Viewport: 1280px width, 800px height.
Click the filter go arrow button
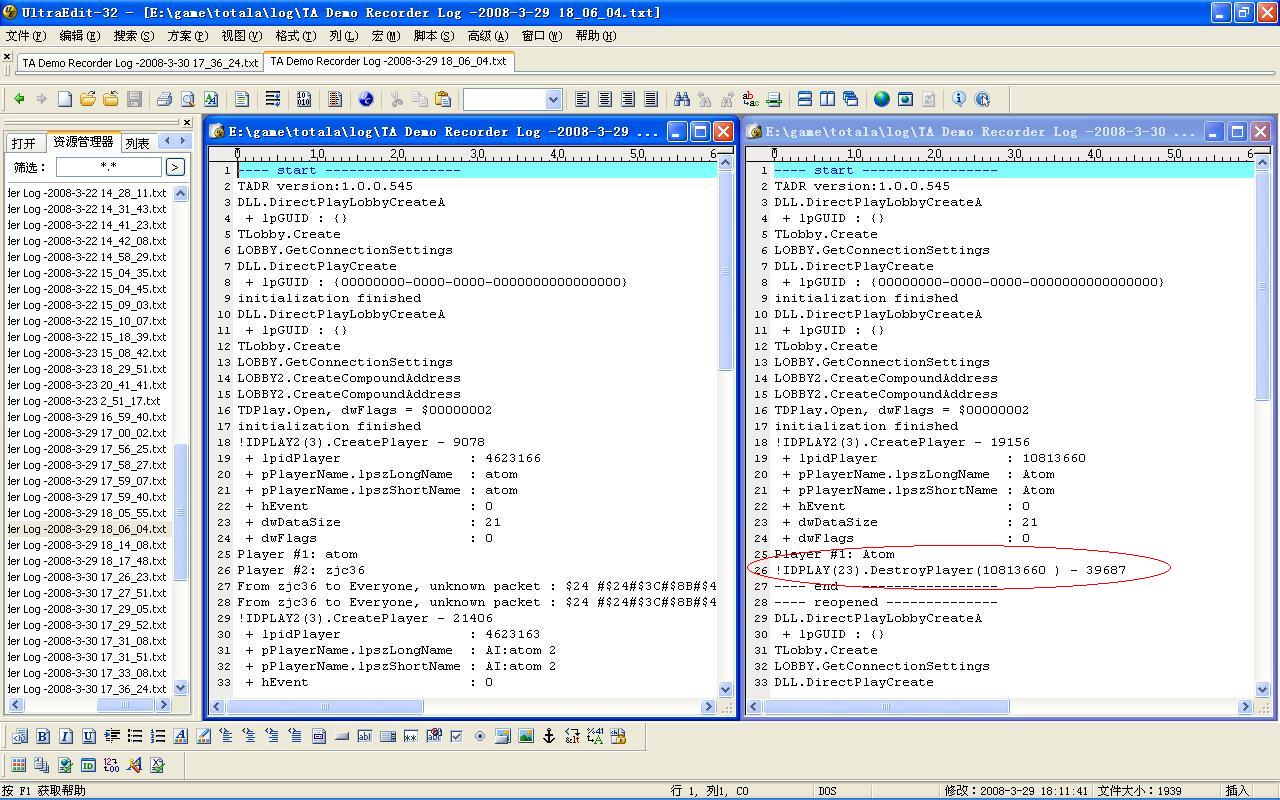click(x=175, y=167)
